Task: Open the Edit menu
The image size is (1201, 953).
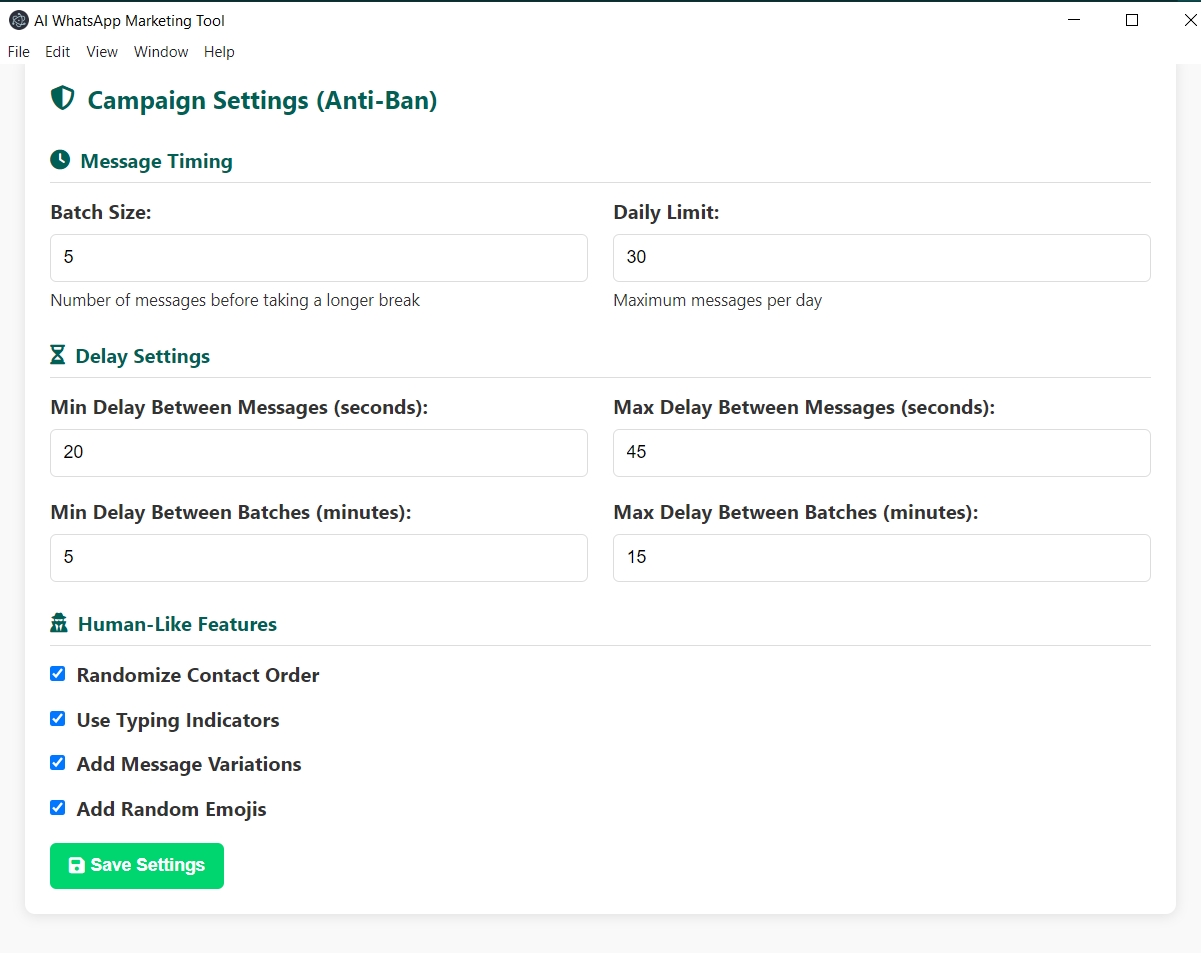Action: [x=57, y=52]
